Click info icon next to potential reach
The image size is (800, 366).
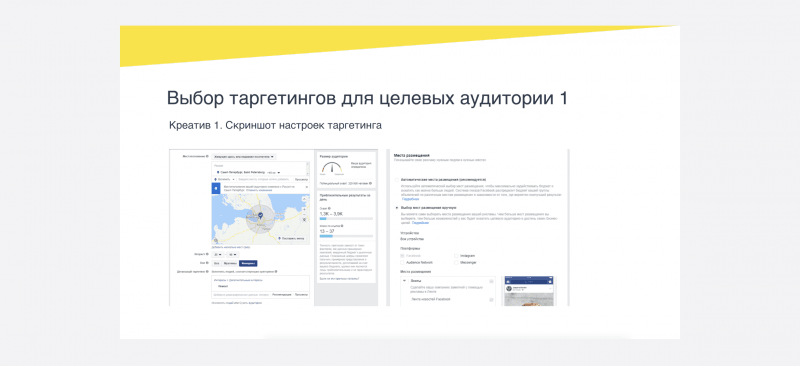click(370, 183)
